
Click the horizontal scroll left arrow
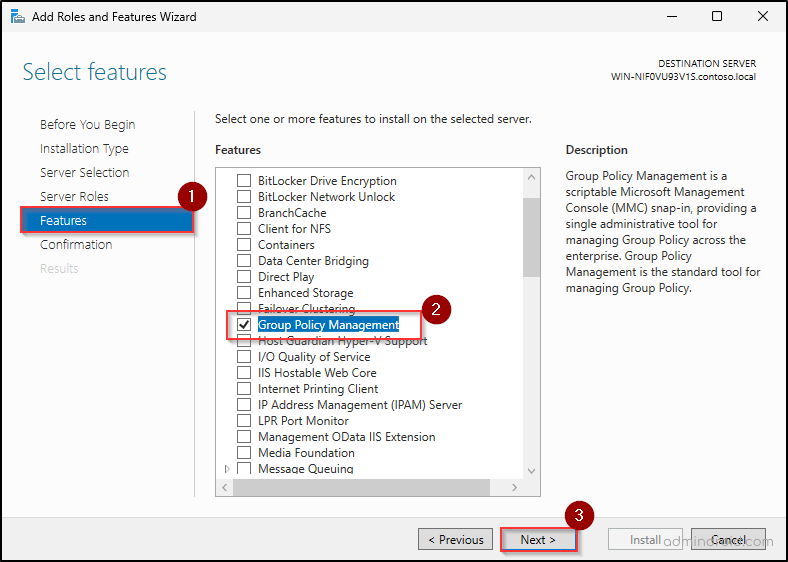pos(225,487)
